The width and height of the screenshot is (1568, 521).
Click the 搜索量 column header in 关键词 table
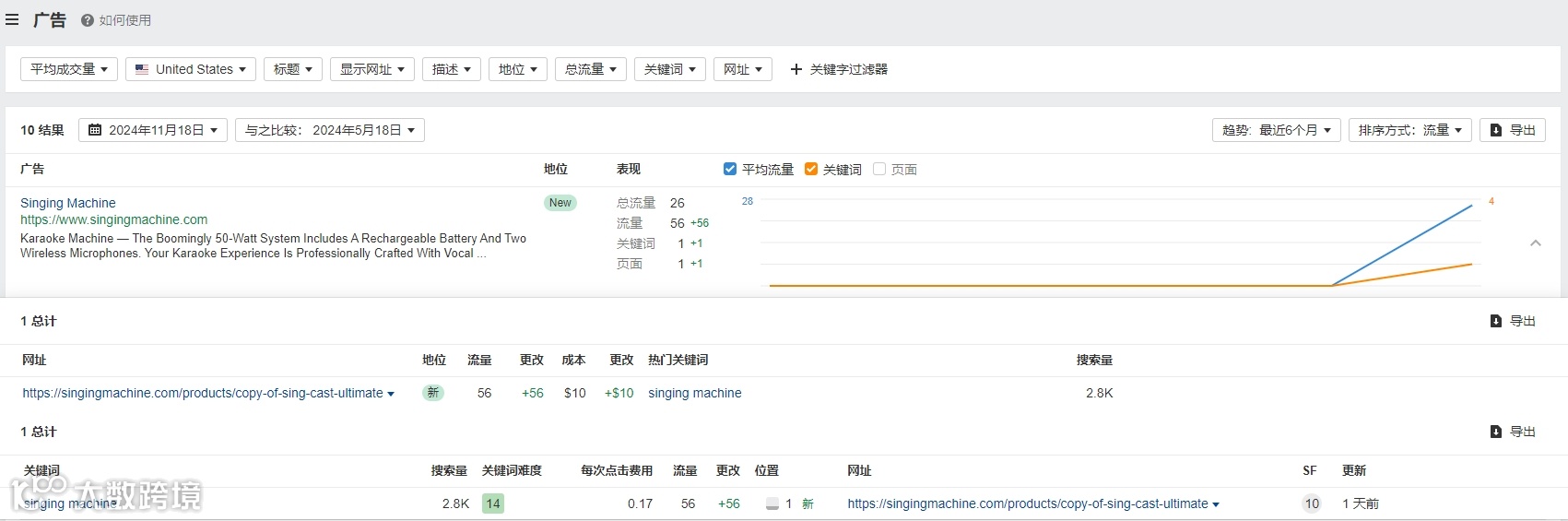coord(449,470)
